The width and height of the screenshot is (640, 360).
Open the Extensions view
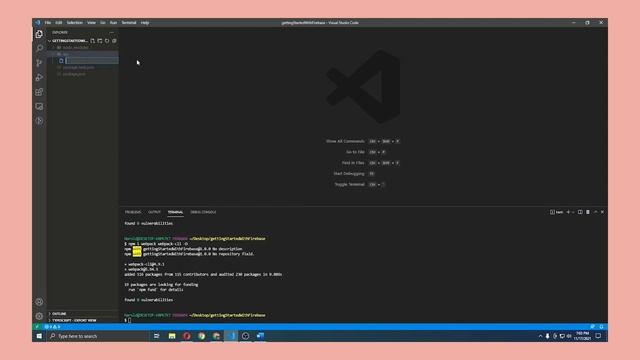tap(39, 92)
